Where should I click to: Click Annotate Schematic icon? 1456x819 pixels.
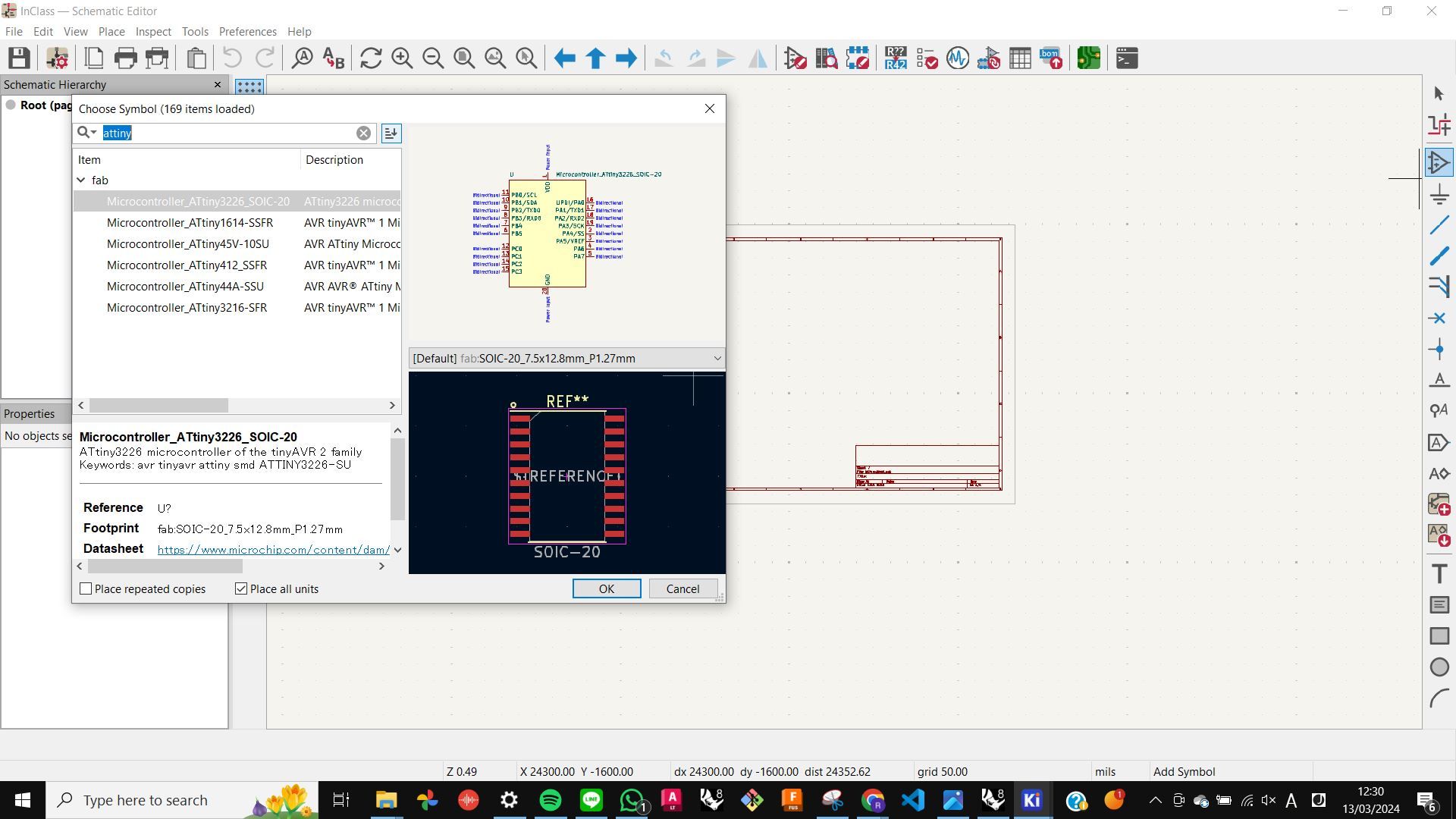896,58
